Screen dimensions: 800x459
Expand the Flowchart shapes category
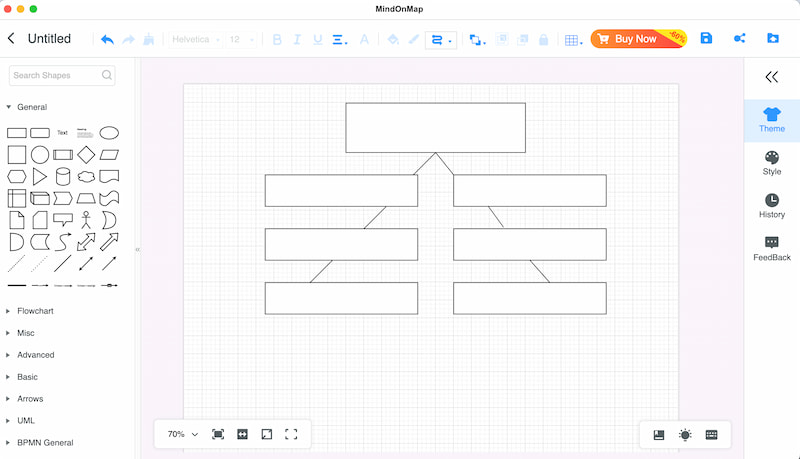tap(35, 311)
